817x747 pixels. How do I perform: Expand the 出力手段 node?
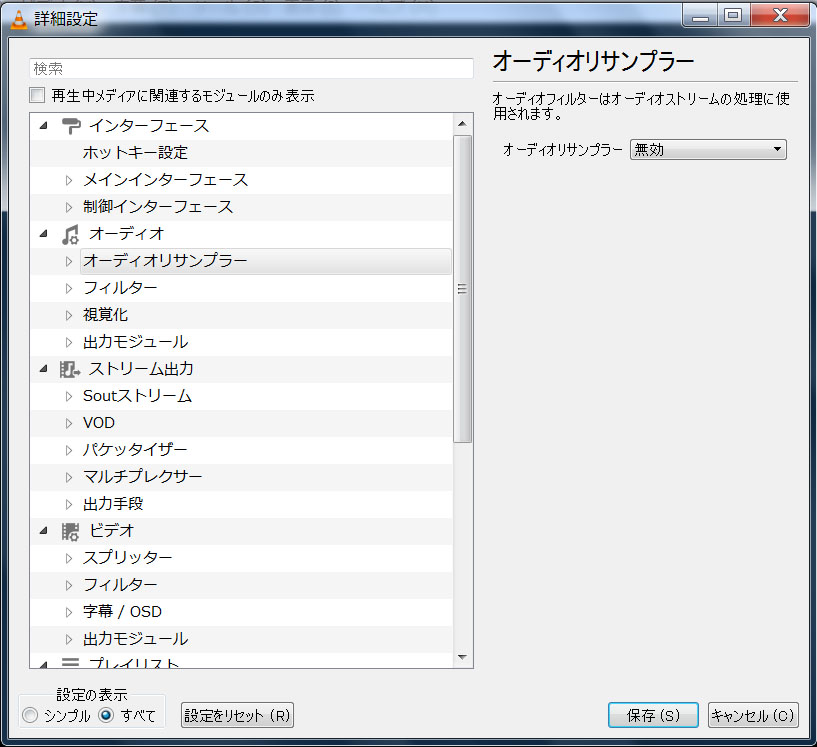[x=69, y=504]
